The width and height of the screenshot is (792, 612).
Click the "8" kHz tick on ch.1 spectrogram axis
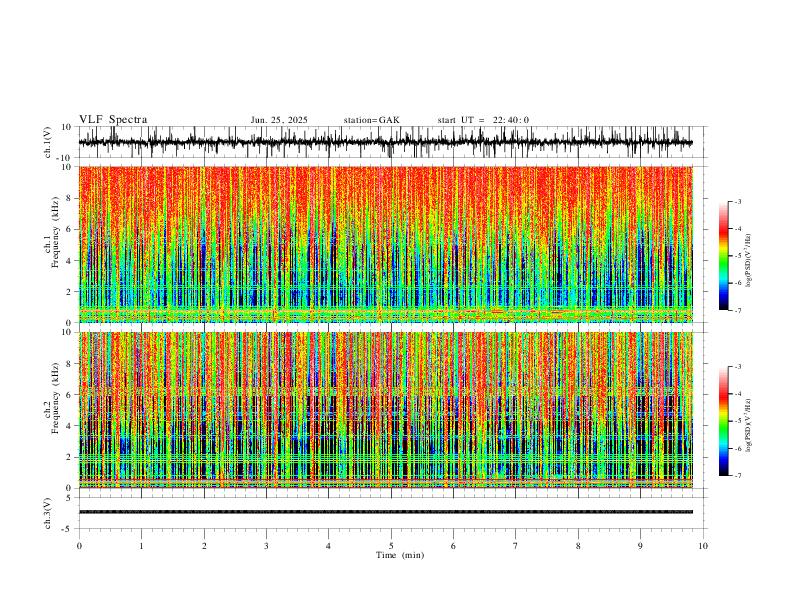click(70, 198)
